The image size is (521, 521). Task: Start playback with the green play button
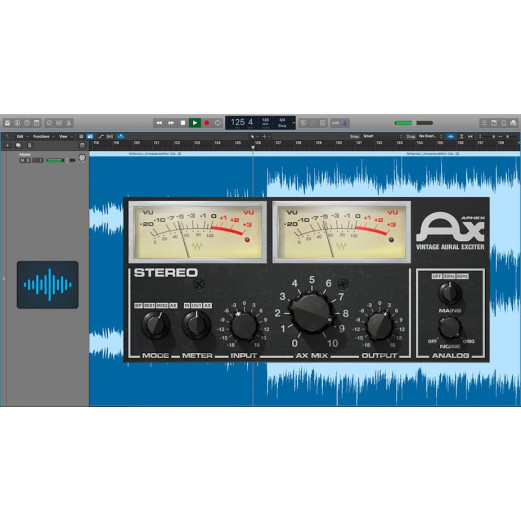(195, 123)
